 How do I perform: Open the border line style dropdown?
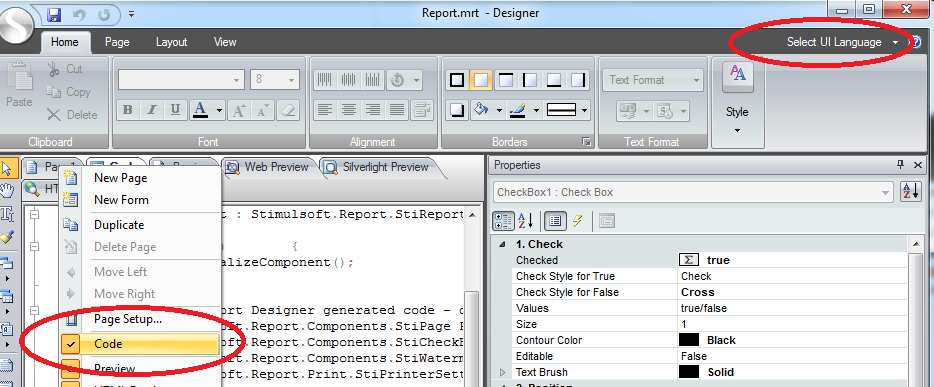tap(585, 110)
